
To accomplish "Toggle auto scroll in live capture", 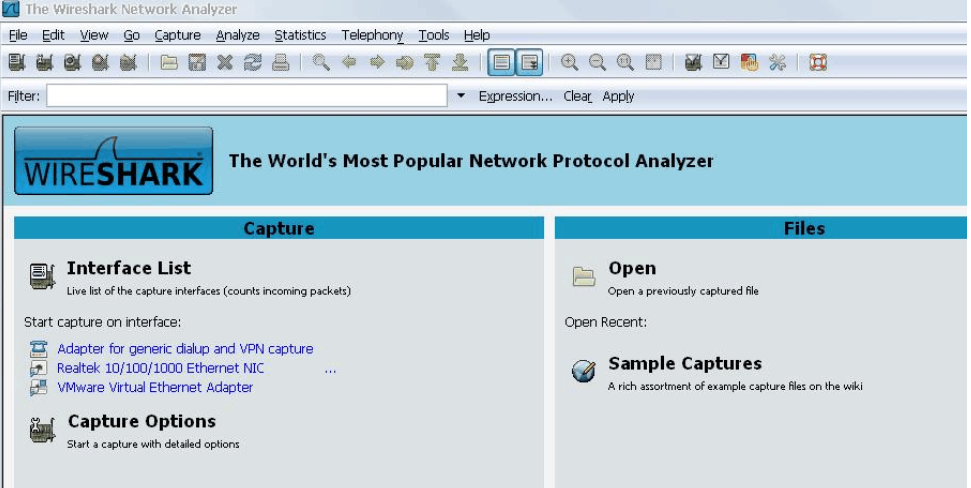I will coord(529,63).
